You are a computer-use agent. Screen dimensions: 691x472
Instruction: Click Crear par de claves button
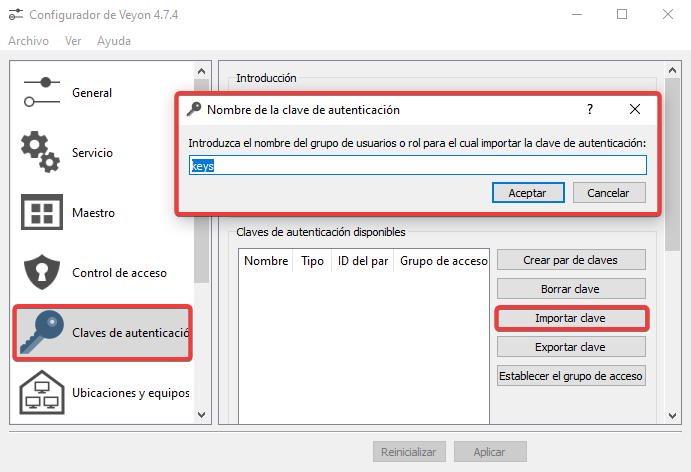click(571, 260)
